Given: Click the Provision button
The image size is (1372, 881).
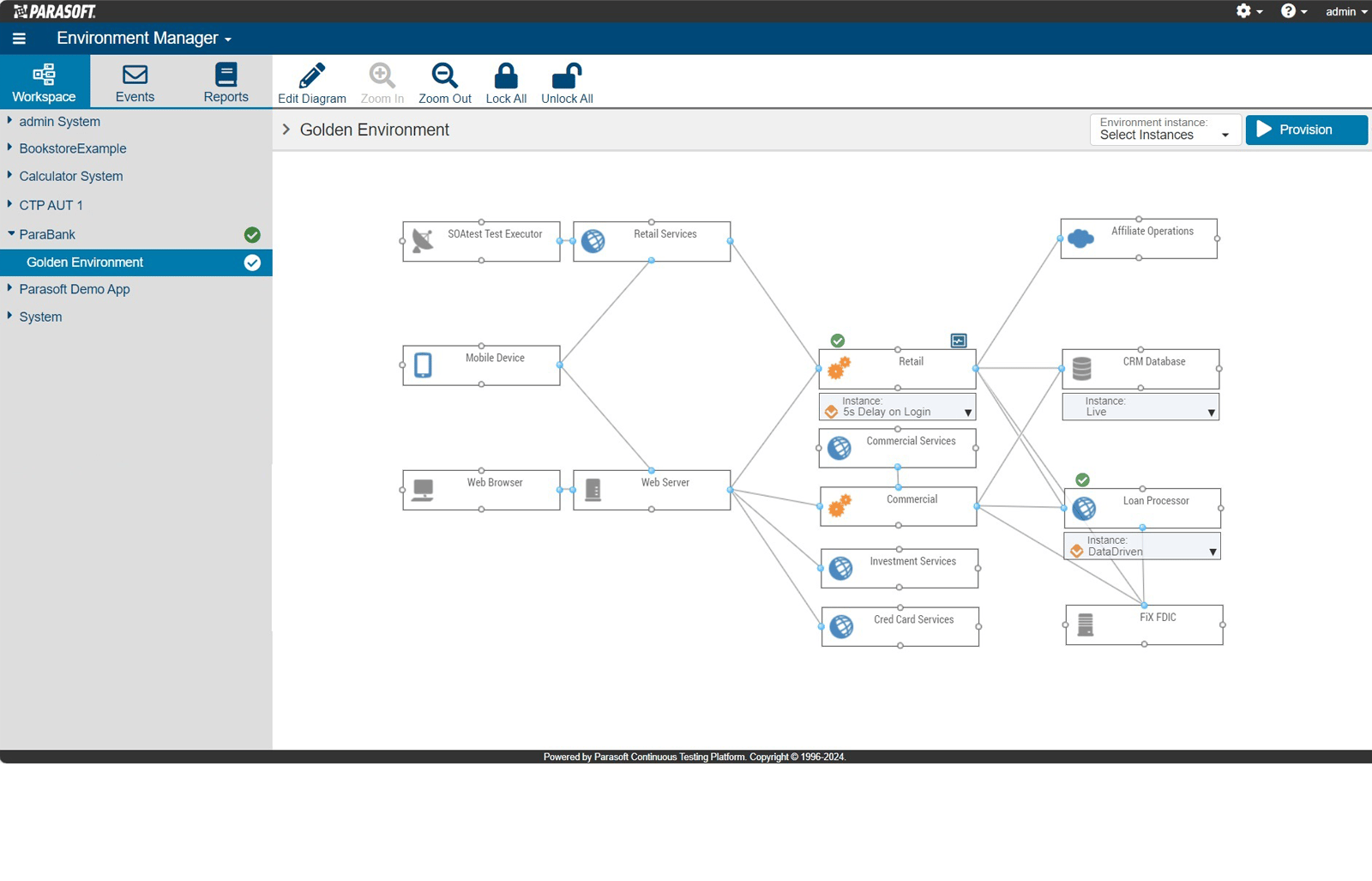Looking at the screenshot, I should (1305, 130).
